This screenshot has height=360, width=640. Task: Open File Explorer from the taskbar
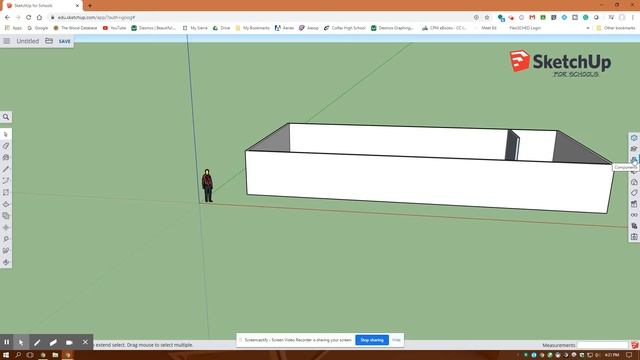[55, 355]
